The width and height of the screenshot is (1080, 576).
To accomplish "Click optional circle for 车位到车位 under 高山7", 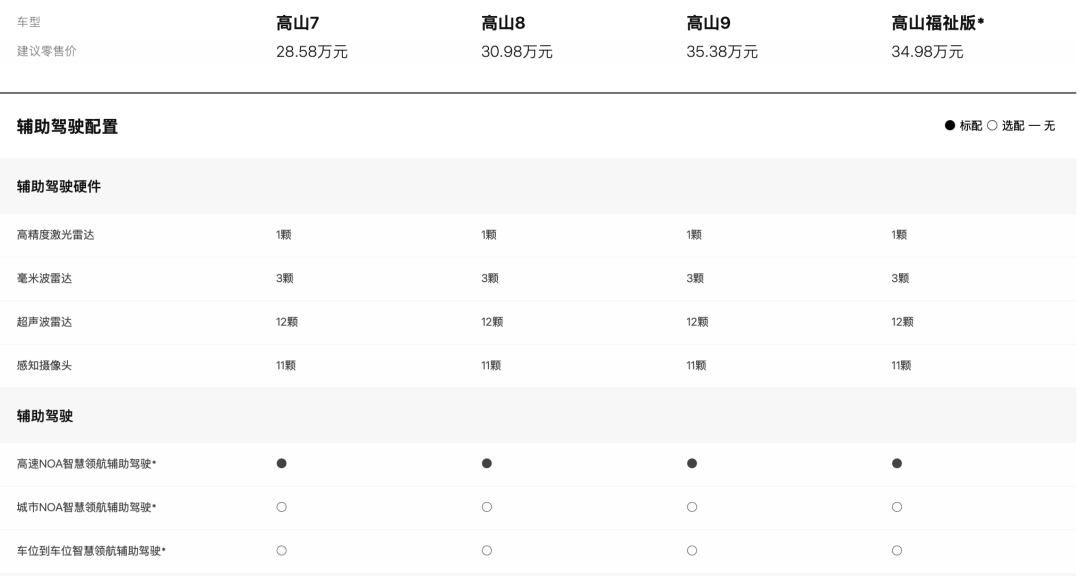I will (x=282, y=550).
